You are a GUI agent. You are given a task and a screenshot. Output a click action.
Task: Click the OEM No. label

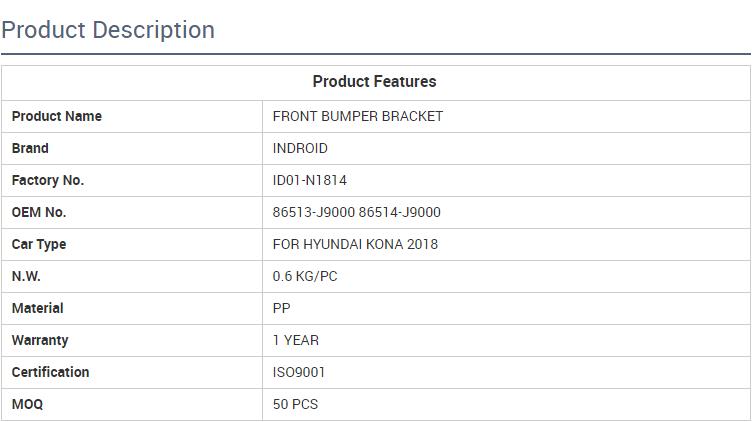(39, 212)
